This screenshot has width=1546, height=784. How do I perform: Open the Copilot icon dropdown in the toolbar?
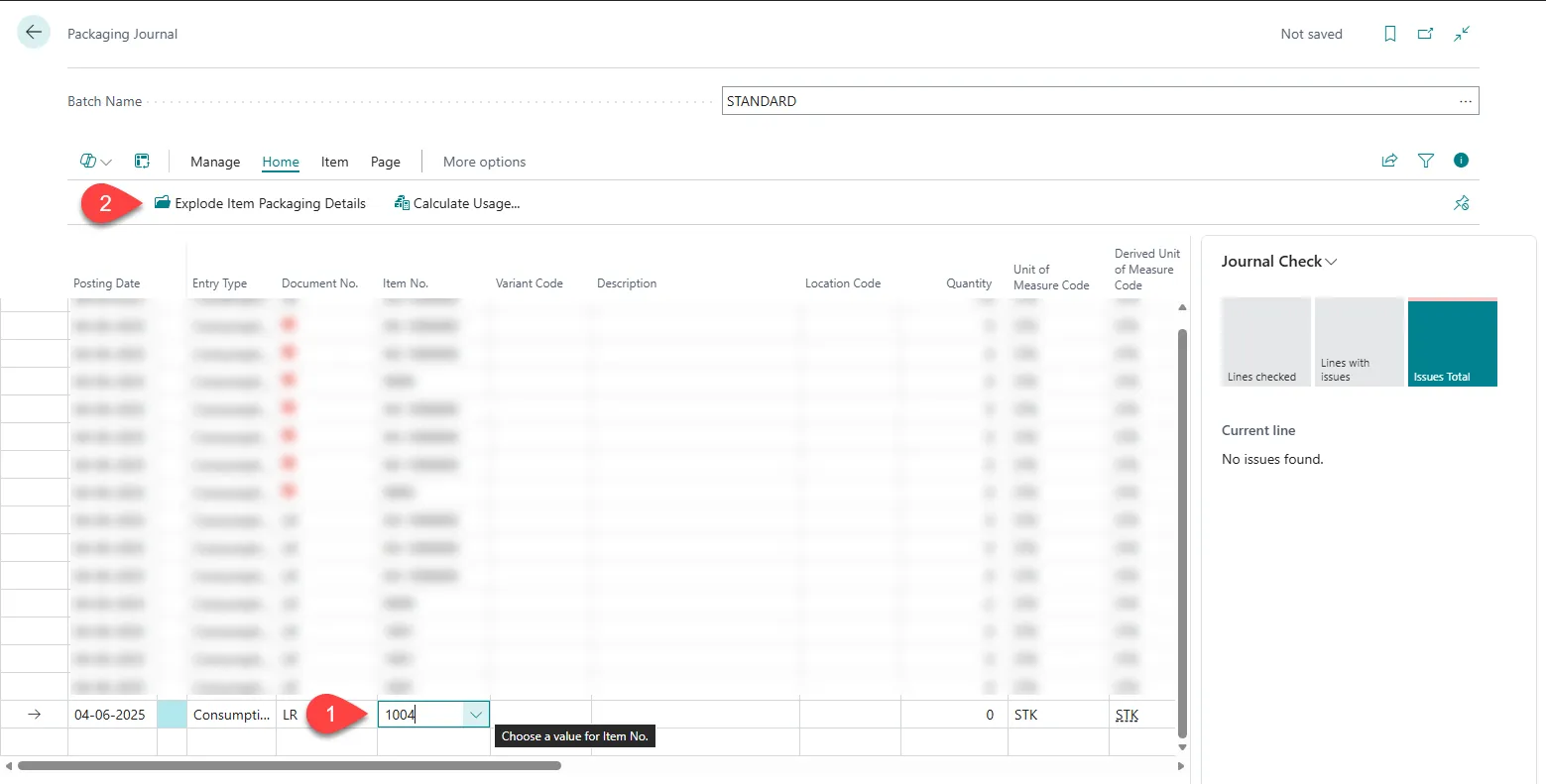pos(96,161)
